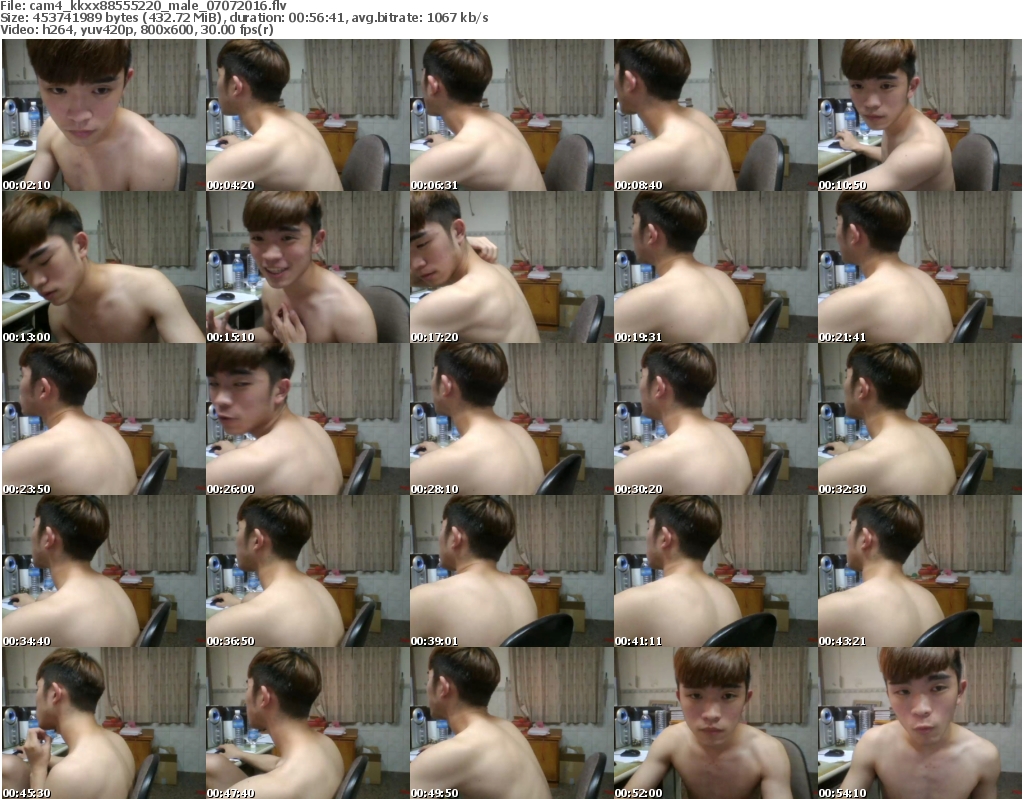Screen dimensions: 1024x799
Task: Pick the last thumbnail at 00:54:10
Action: point(920,723)
